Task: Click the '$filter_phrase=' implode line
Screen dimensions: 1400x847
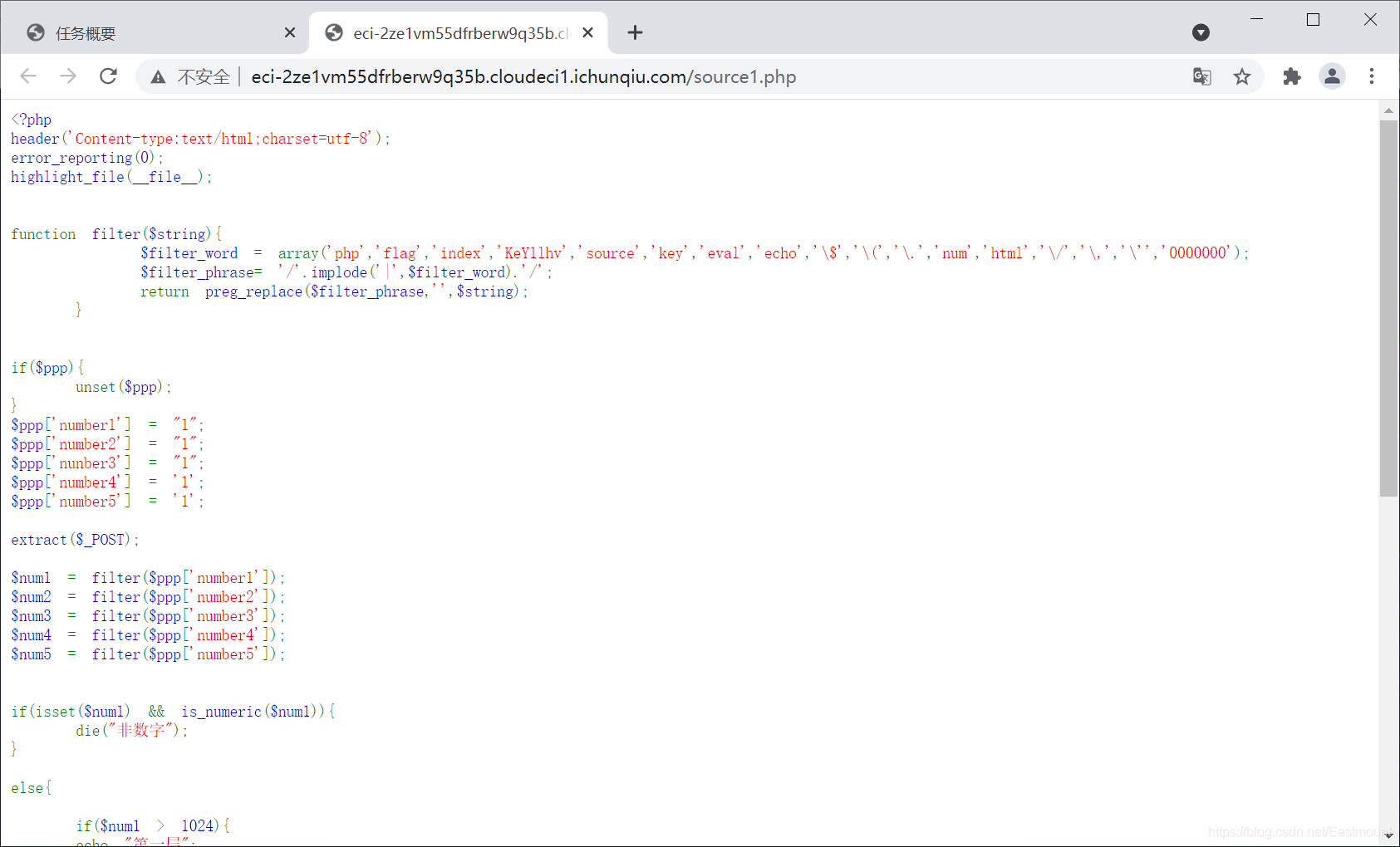Action: pyautogui.click(x=346, y=272)
